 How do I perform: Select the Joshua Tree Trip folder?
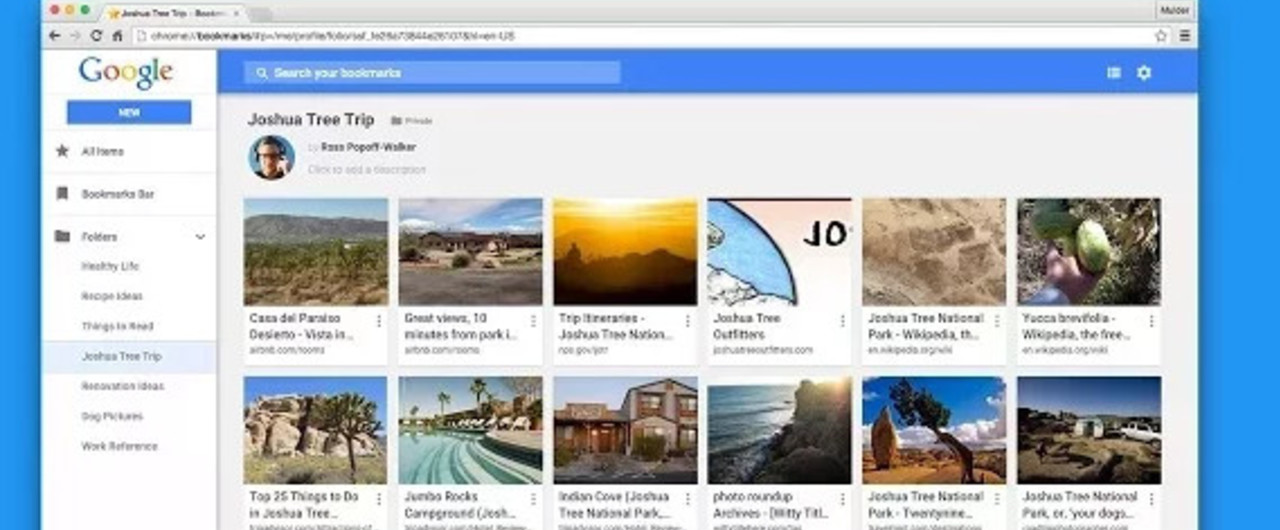click(130, 356)
